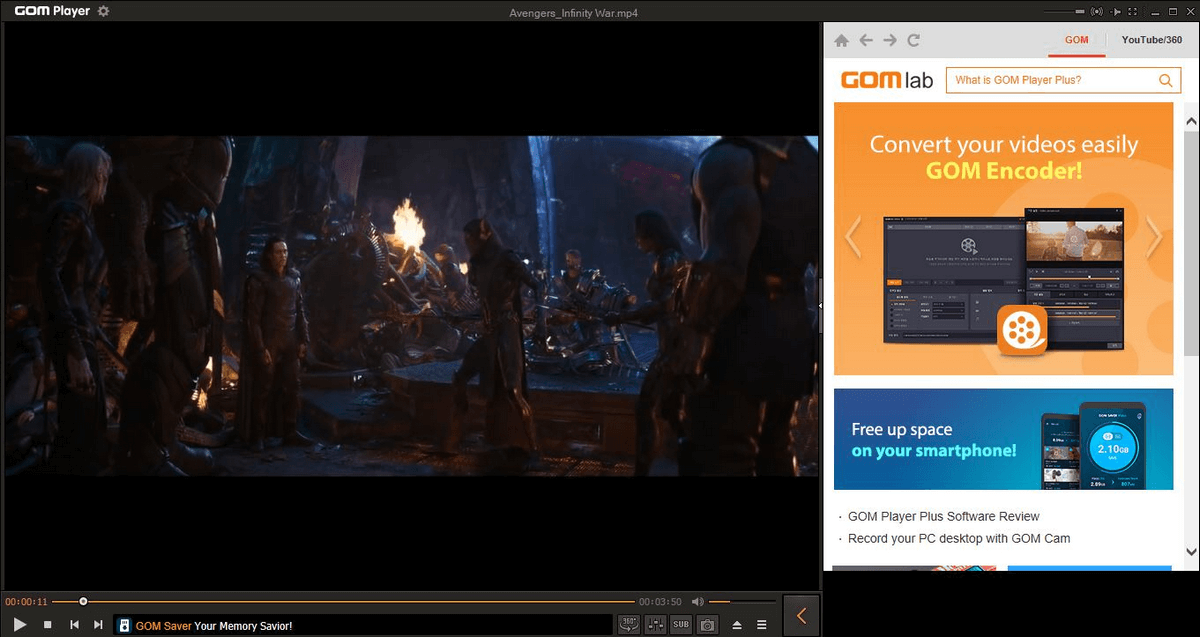Open the 360 degree video mode icon

629,625
